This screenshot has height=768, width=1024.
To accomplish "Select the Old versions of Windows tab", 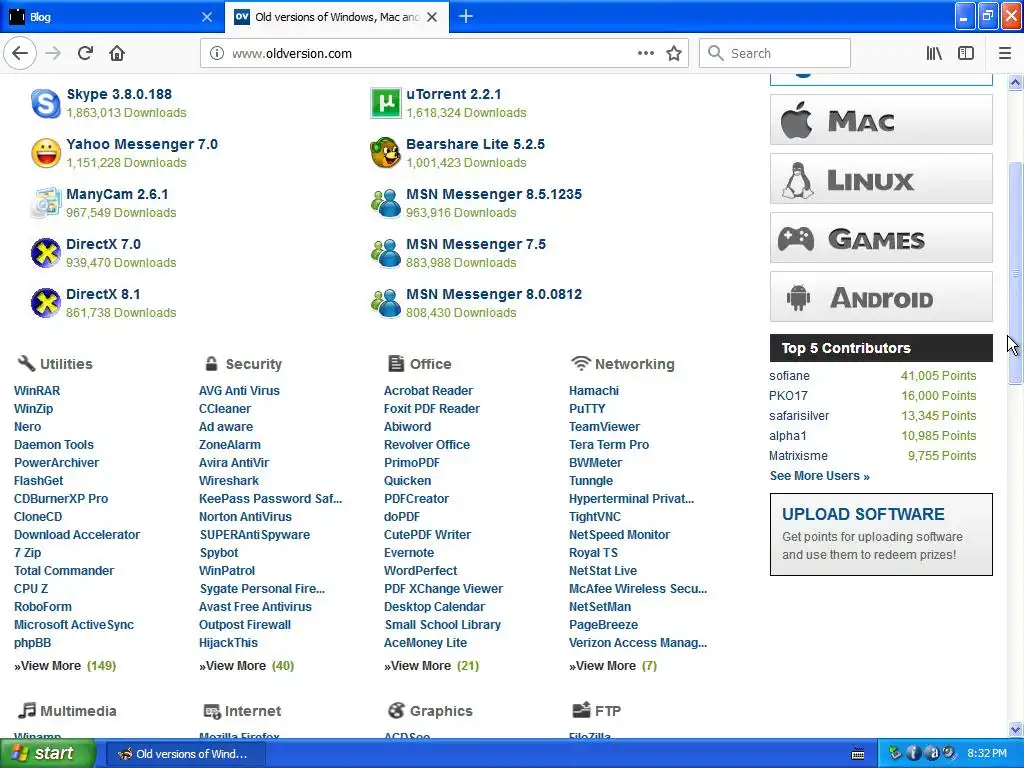I will click(336, 17).
